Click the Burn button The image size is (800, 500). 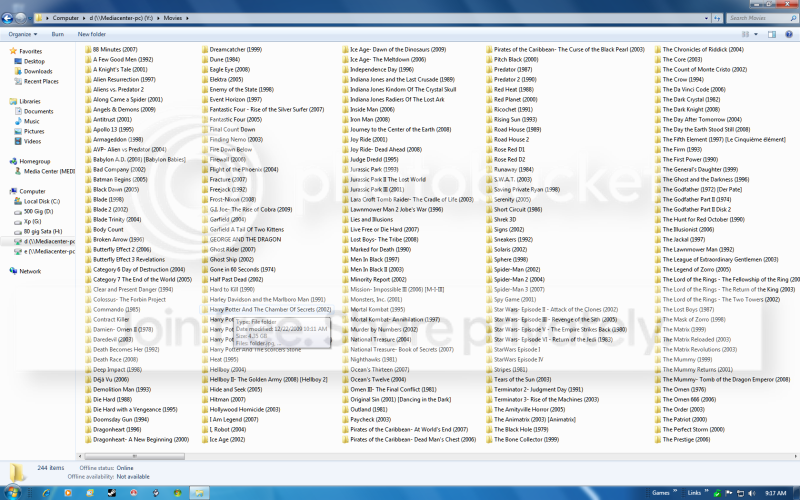click(58, 34)
